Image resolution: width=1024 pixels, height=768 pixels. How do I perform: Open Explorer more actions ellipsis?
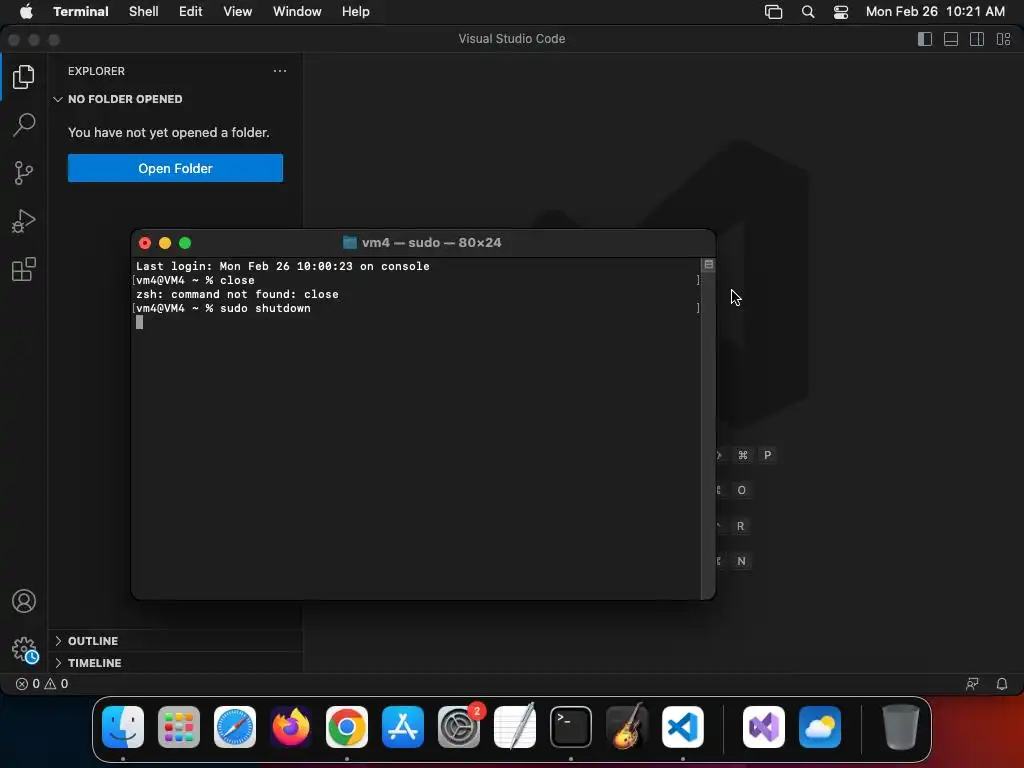[280, 71]
